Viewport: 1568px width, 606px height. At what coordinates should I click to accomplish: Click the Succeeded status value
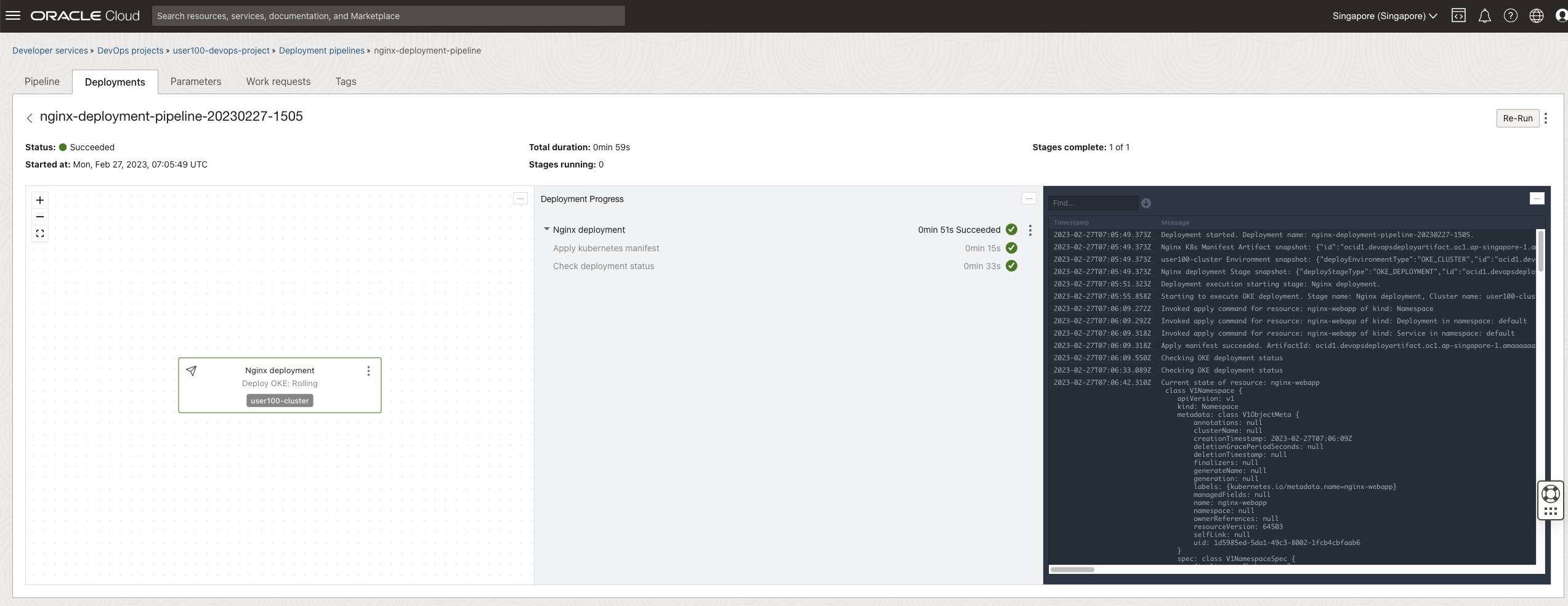coord(92,147)
